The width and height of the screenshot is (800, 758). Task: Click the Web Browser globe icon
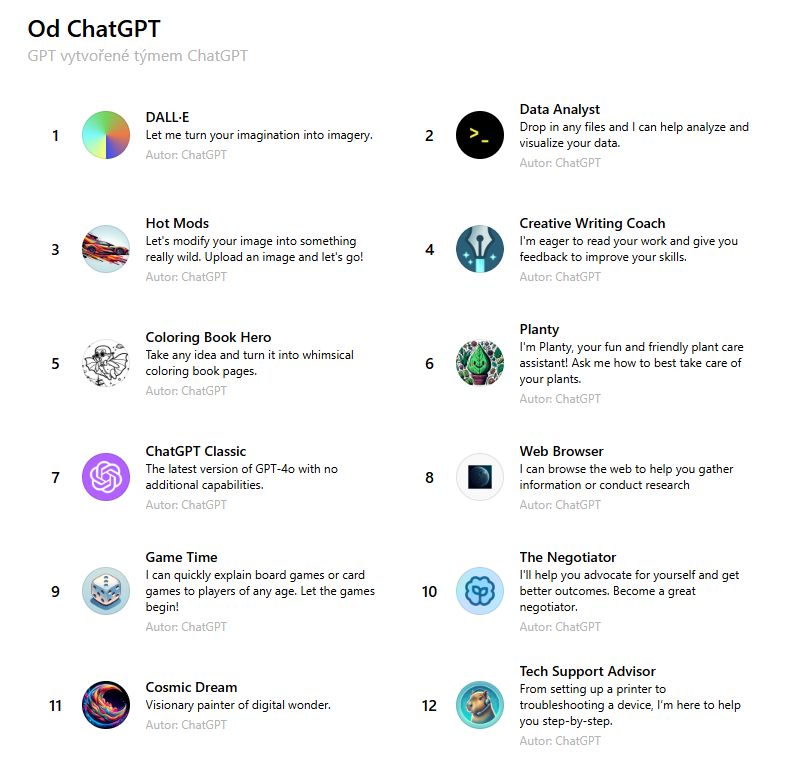point(480,477)
